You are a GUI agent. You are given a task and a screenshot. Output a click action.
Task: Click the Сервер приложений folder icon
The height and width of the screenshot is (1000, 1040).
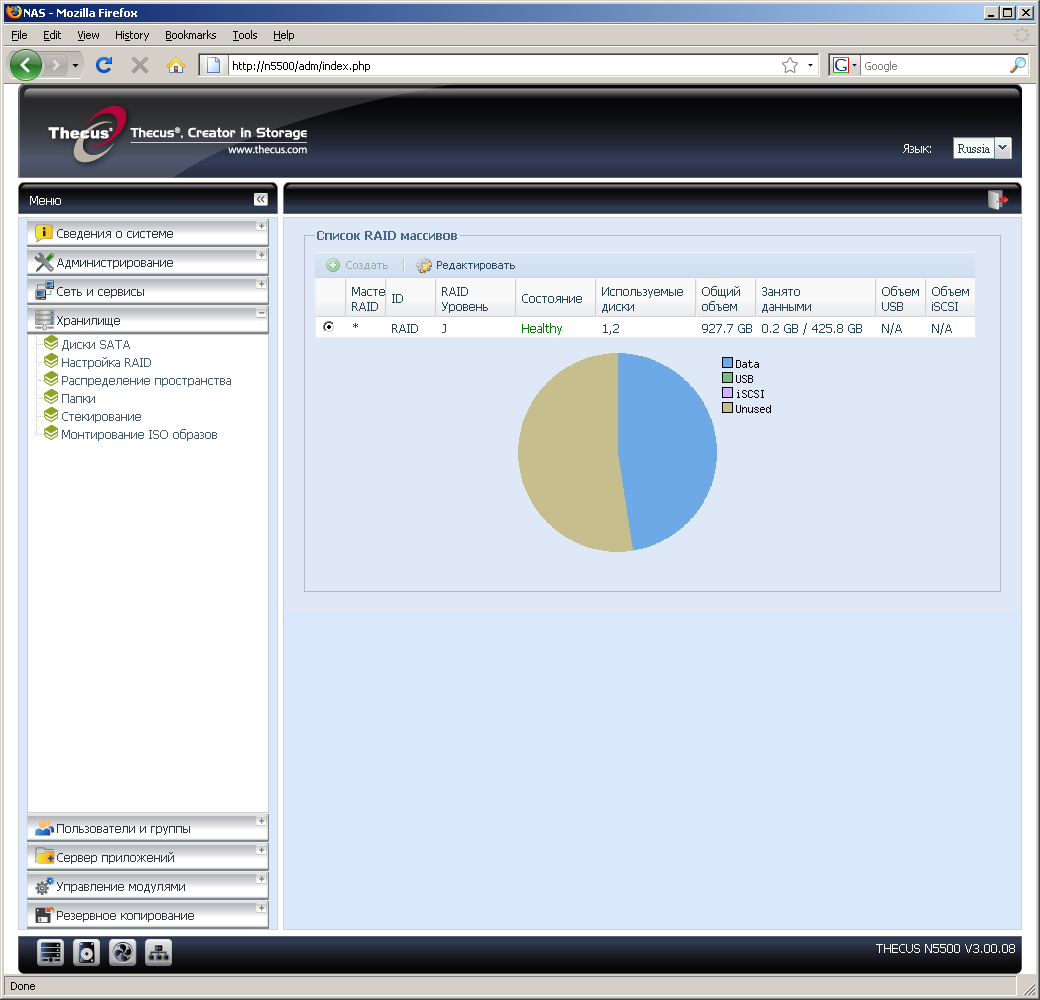(44, 856)
